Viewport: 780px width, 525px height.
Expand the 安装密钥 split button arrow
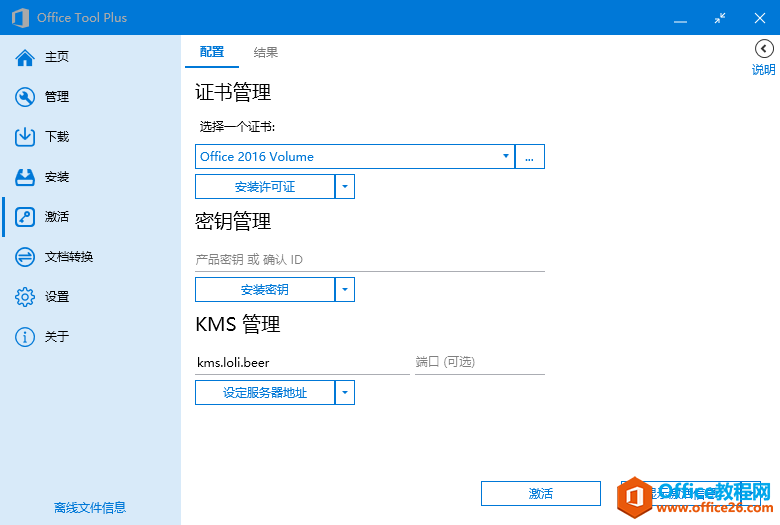coord(345,290)
